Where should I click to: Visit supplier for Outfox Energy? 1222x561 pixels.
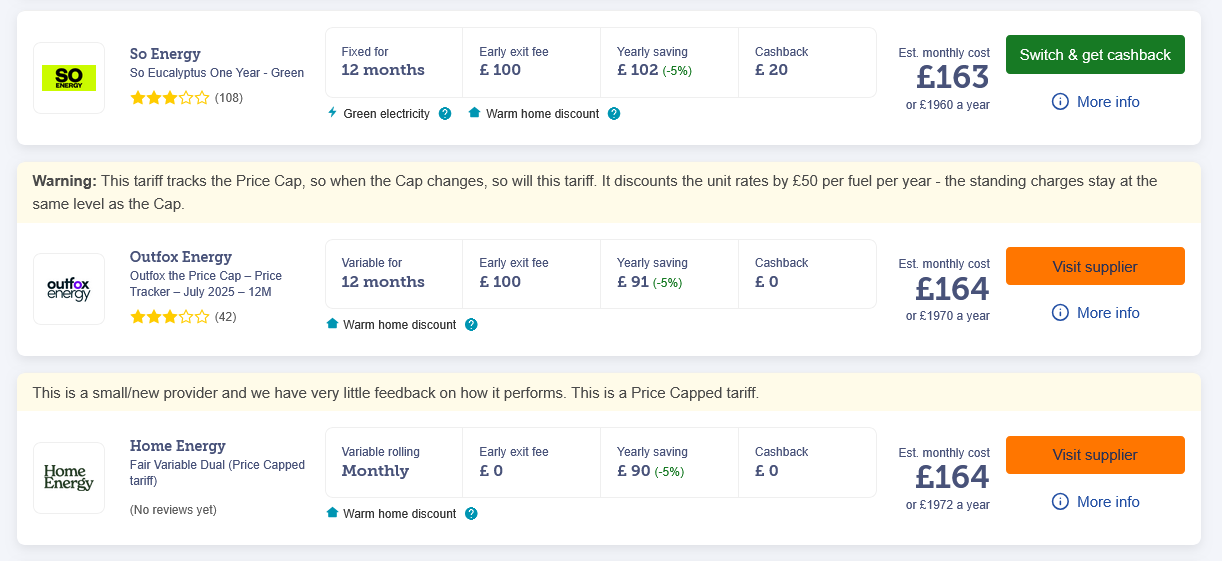pos(1095,267)
